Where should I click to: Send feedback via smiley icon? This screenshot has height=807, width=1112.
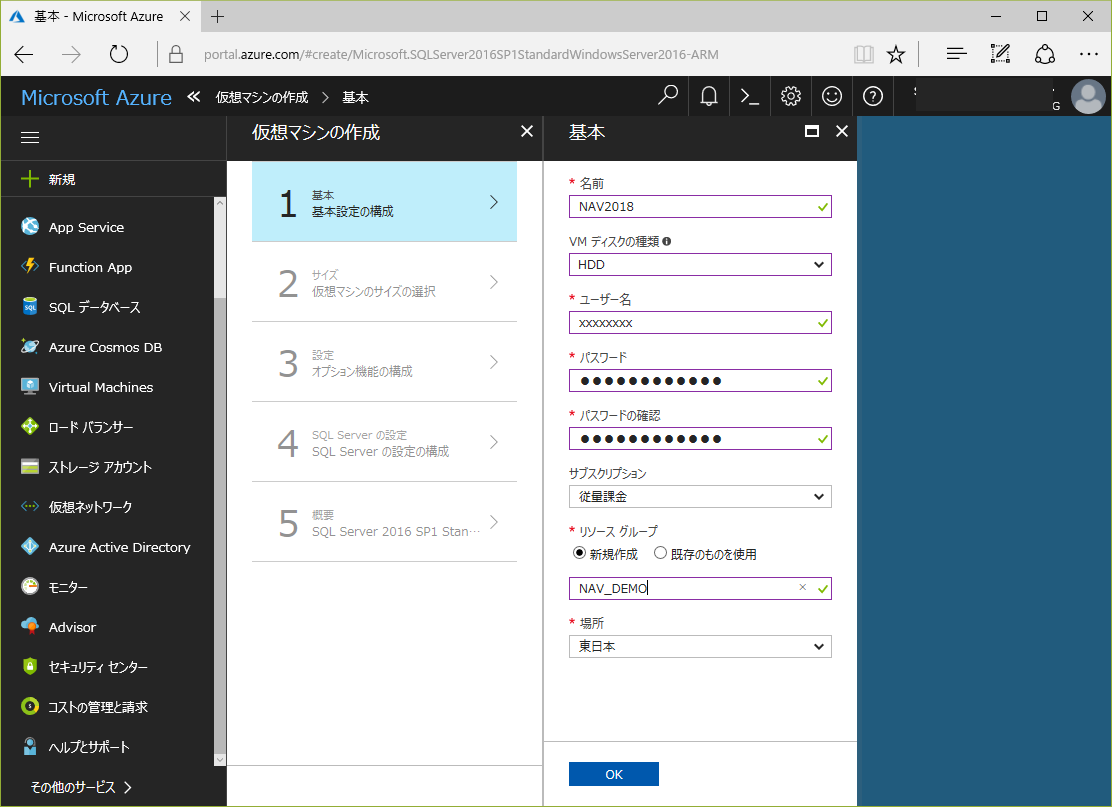pos(832,96)
